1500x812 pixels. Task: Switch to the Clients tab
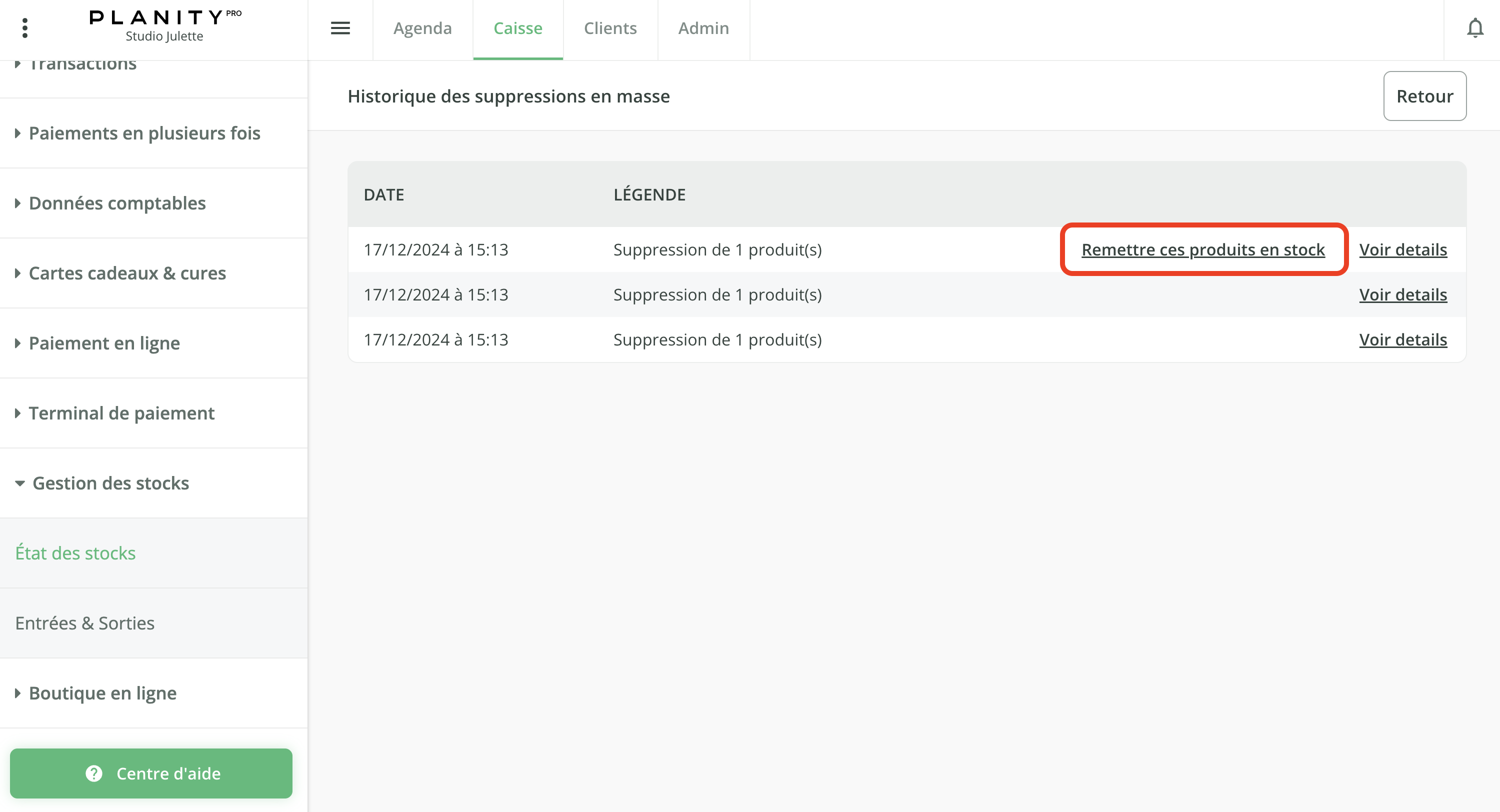[x=610, y=28]
